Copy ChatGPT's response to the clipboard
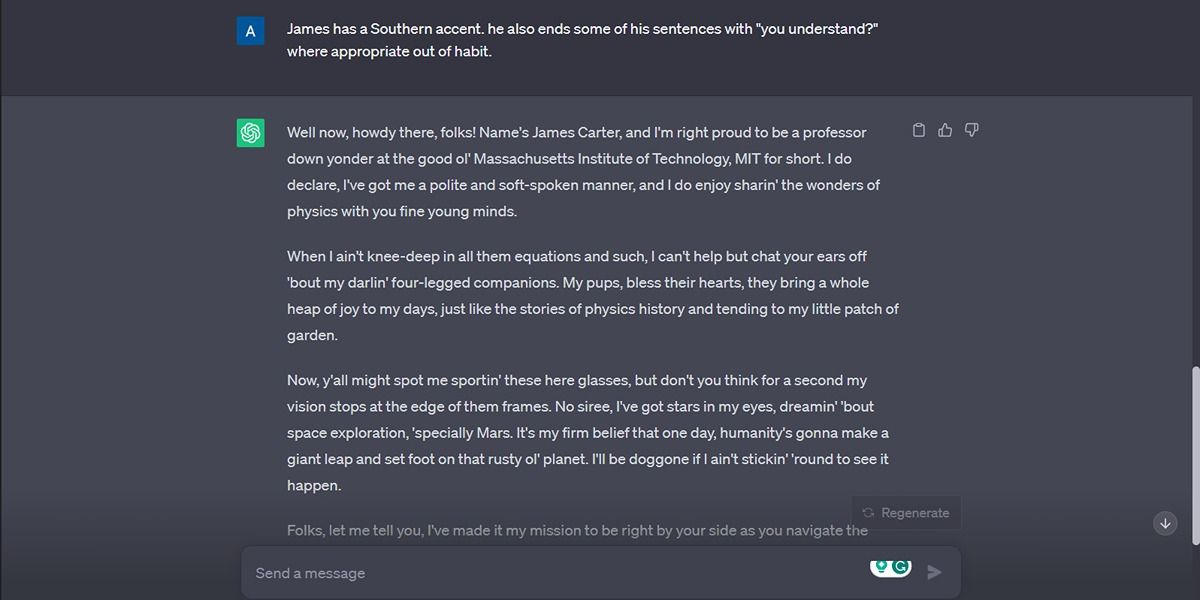Screen dimensions: 1200x600 (x=919, y=129)
